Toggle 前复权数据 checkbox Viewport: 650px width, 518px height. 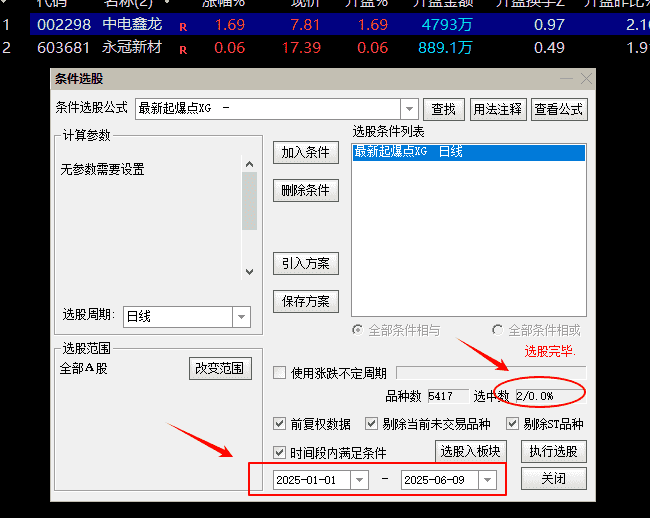279,424
